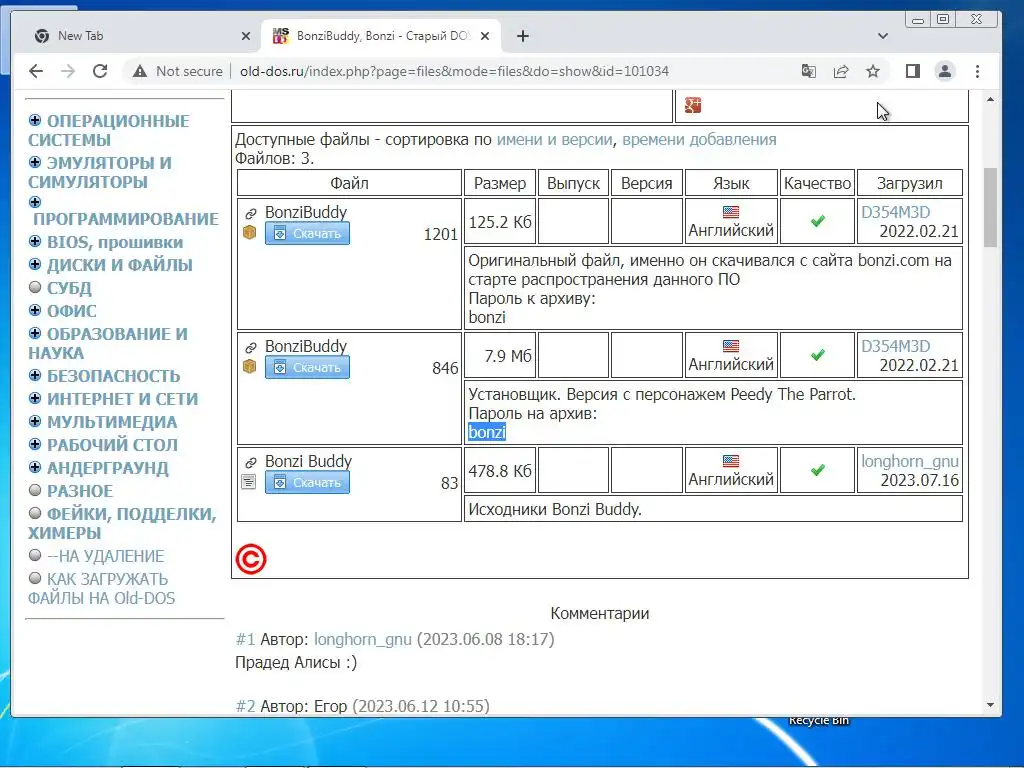Expand the ЭМУЛЯТОРЫ И СИМУЛЯТОРЫ category
This screenshot has width=1024, height=768.
tap(35, 162)
